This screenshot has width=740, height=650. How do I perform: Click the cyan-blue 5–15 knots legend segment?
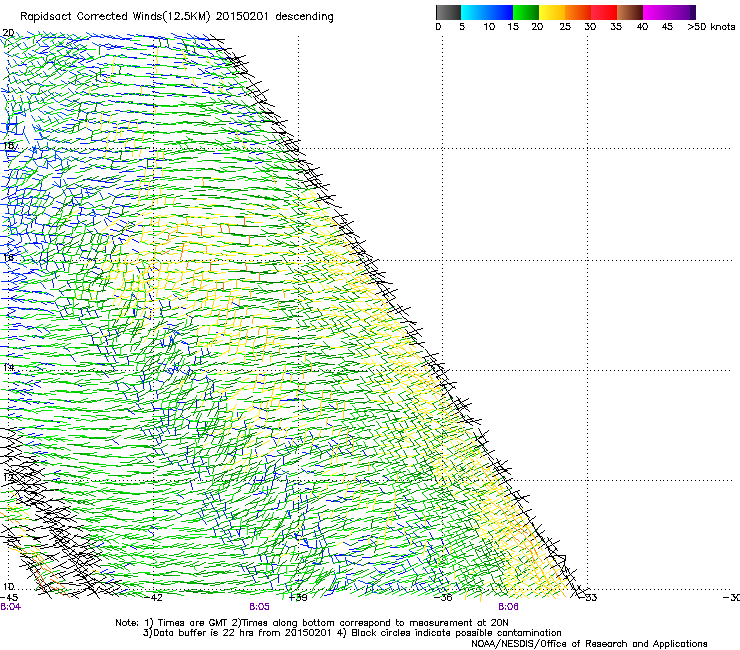click(x=487, y=12)
